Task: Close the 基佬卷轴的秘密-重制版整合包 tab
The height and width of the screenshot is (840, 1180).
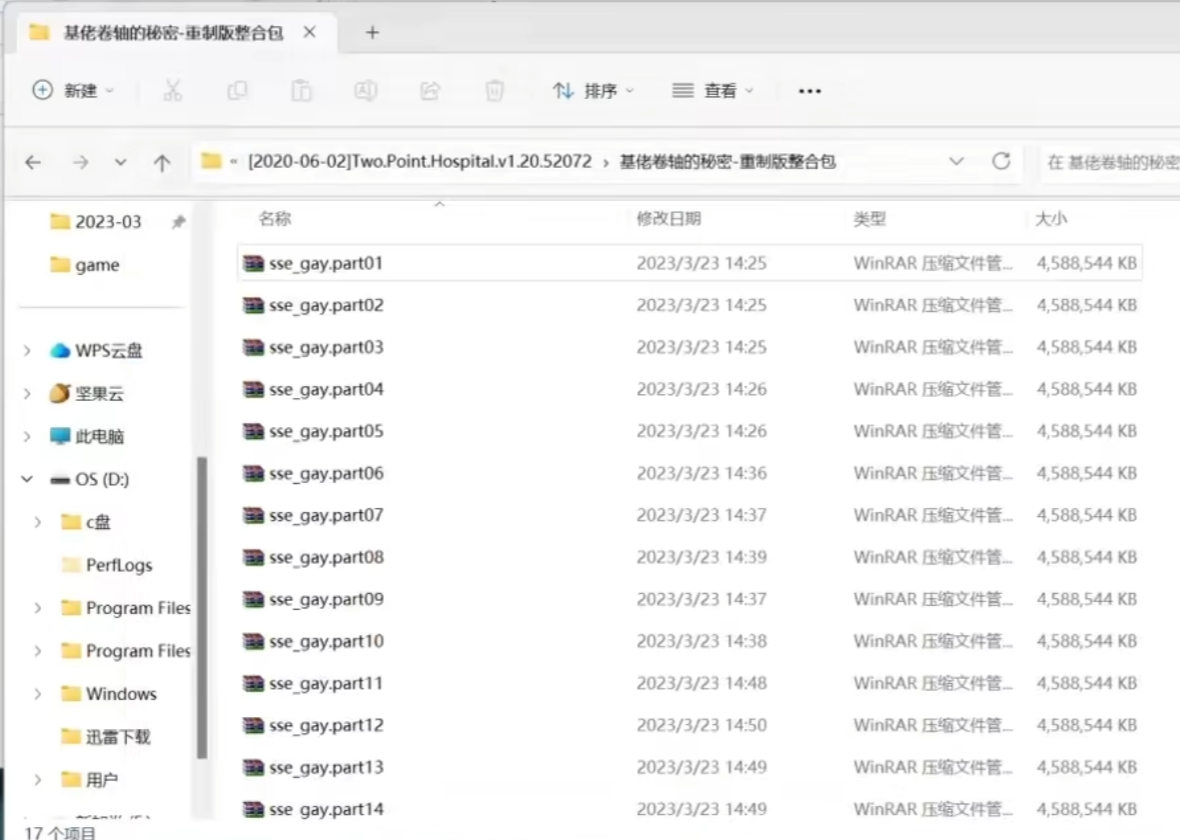Action: 309,32
